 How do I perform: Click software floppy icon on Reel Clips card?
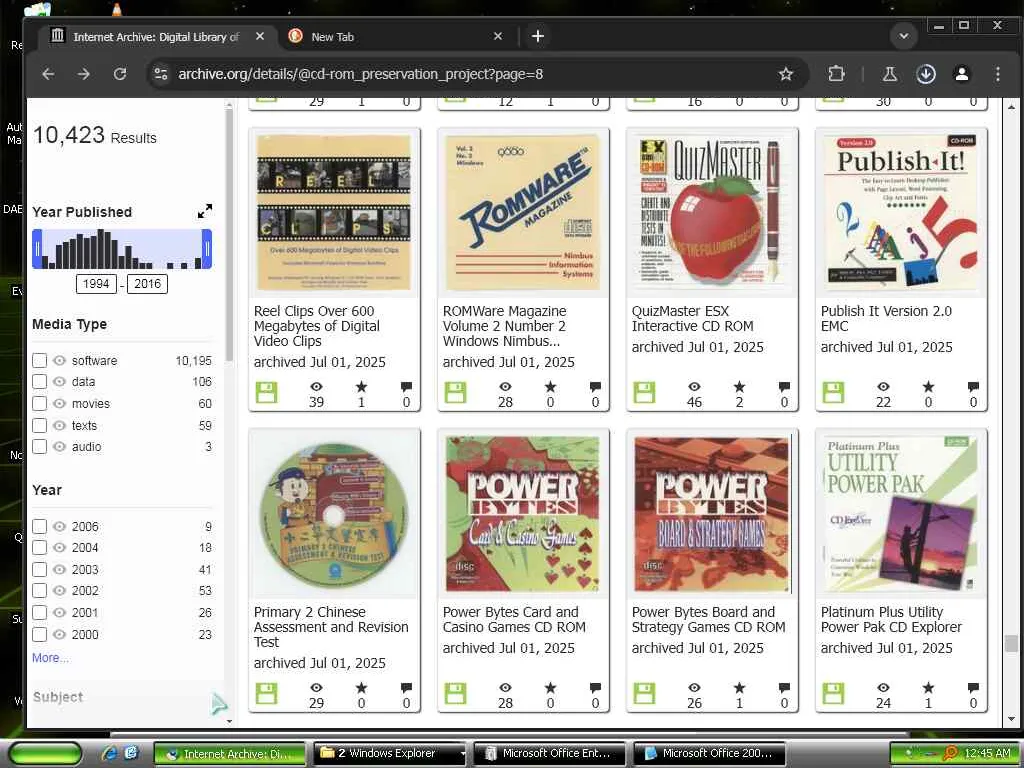[x=266, y=392]
